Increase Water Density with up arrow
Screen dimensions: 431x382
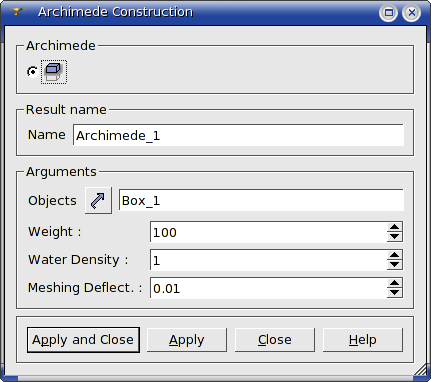coord(395,255)
